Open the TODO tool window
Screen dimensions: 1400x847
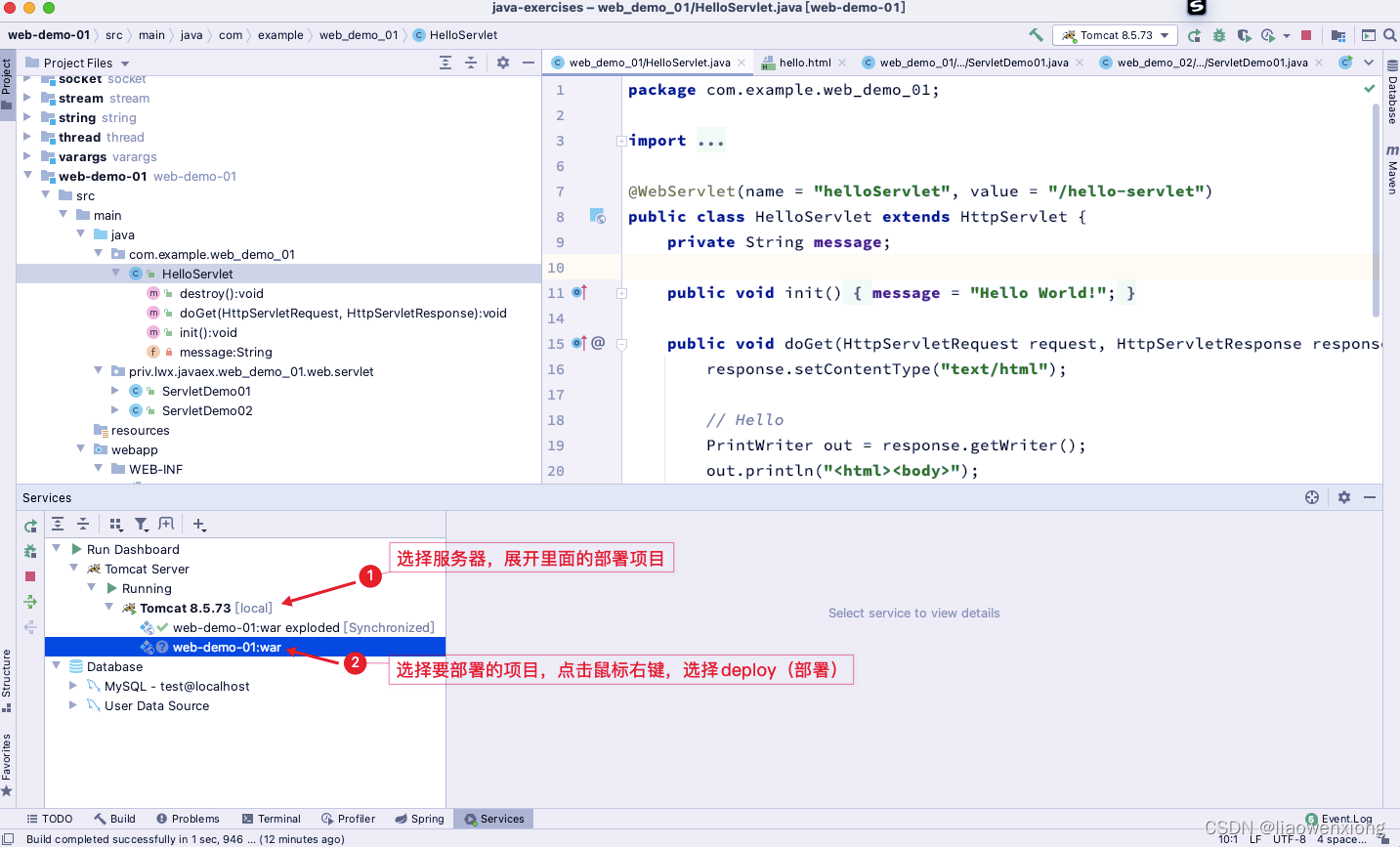(x=50, y=819)
